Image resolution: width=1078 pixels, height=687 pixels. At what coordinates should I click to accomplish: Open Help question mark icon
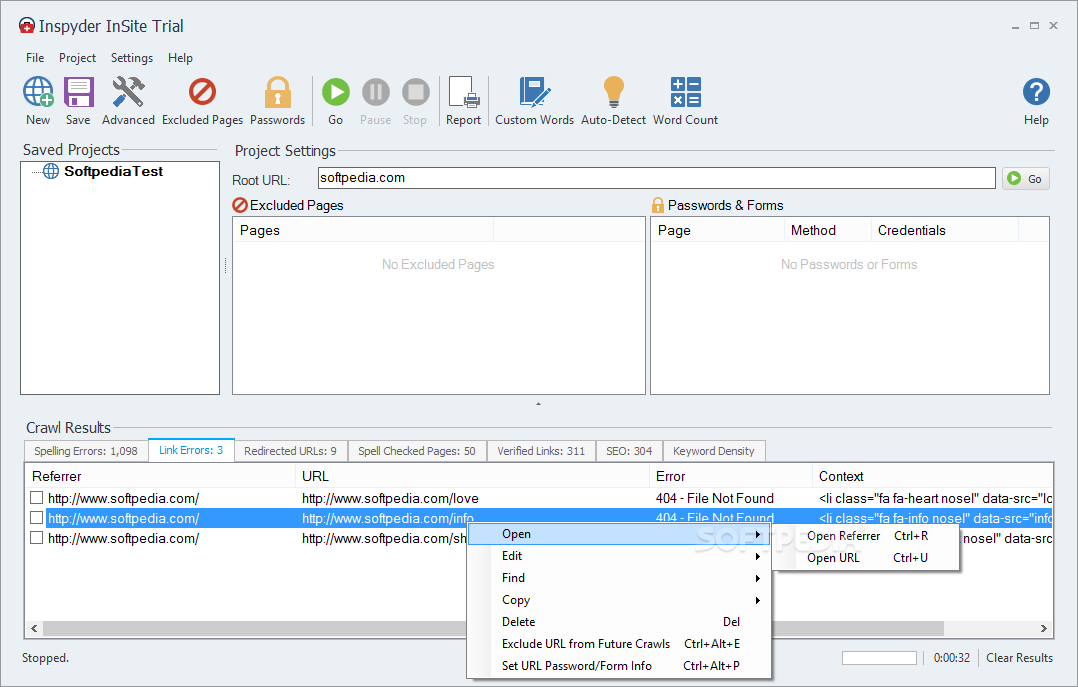[1036, 100]
